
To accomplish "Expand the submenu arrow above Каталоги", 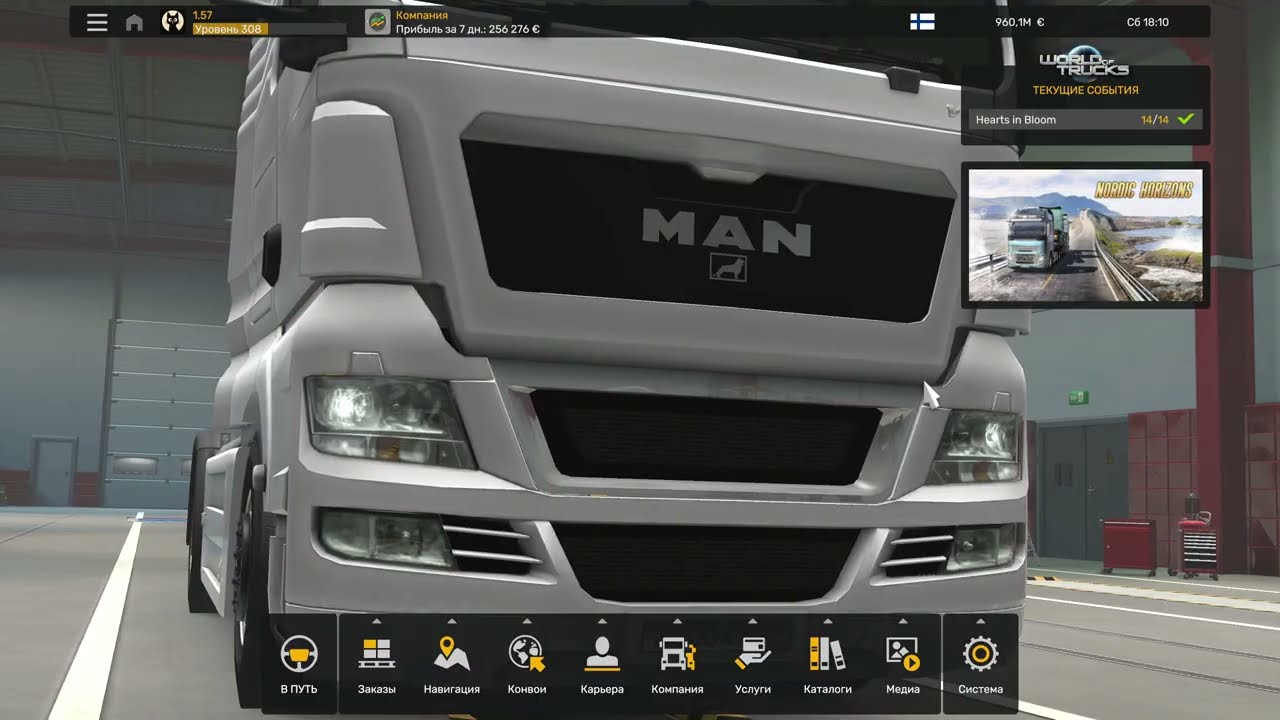I will (827, 622).
